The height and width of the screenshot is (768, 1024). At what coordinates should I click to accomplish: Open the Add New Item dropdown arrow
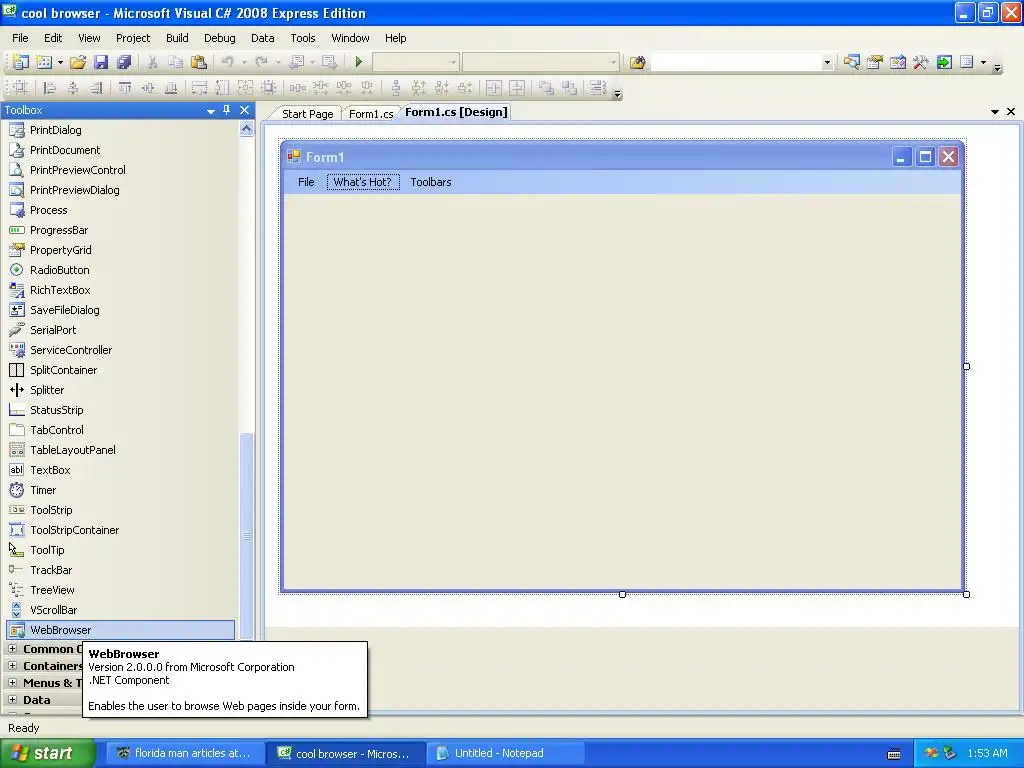60,62
